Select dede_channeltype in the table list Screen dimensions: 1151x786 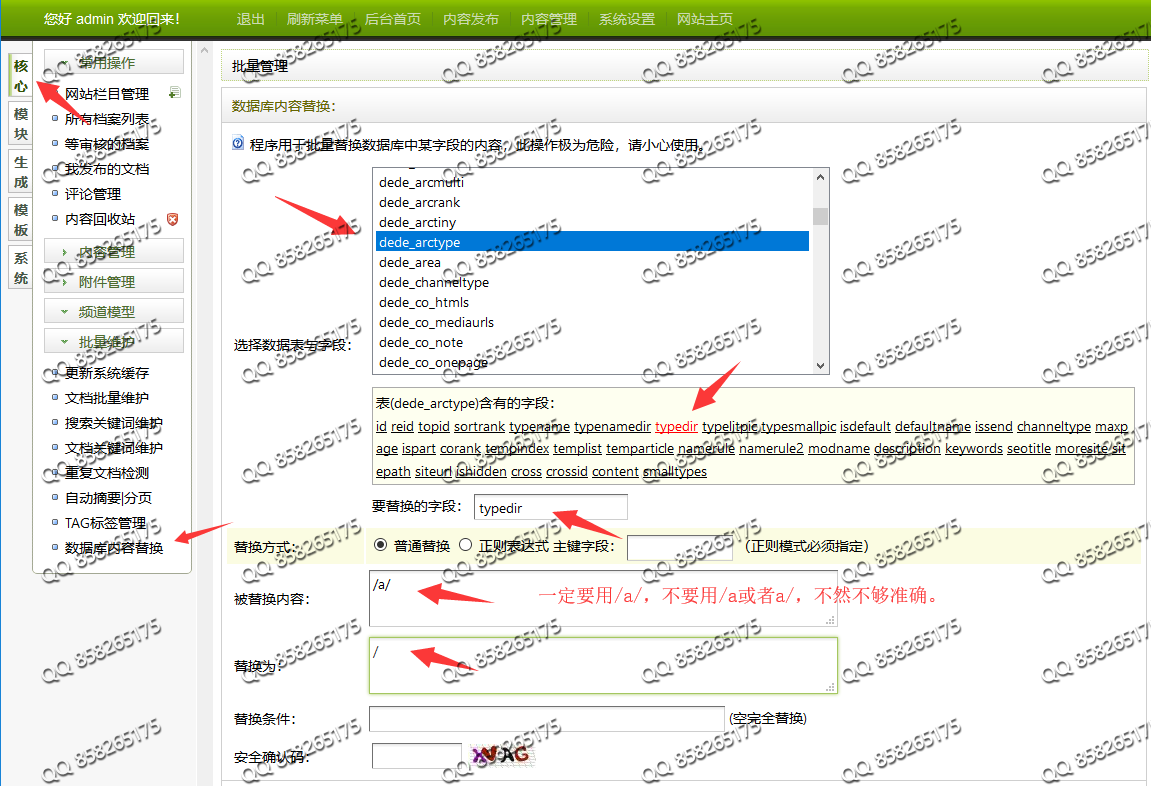click(x=434, y=283)
